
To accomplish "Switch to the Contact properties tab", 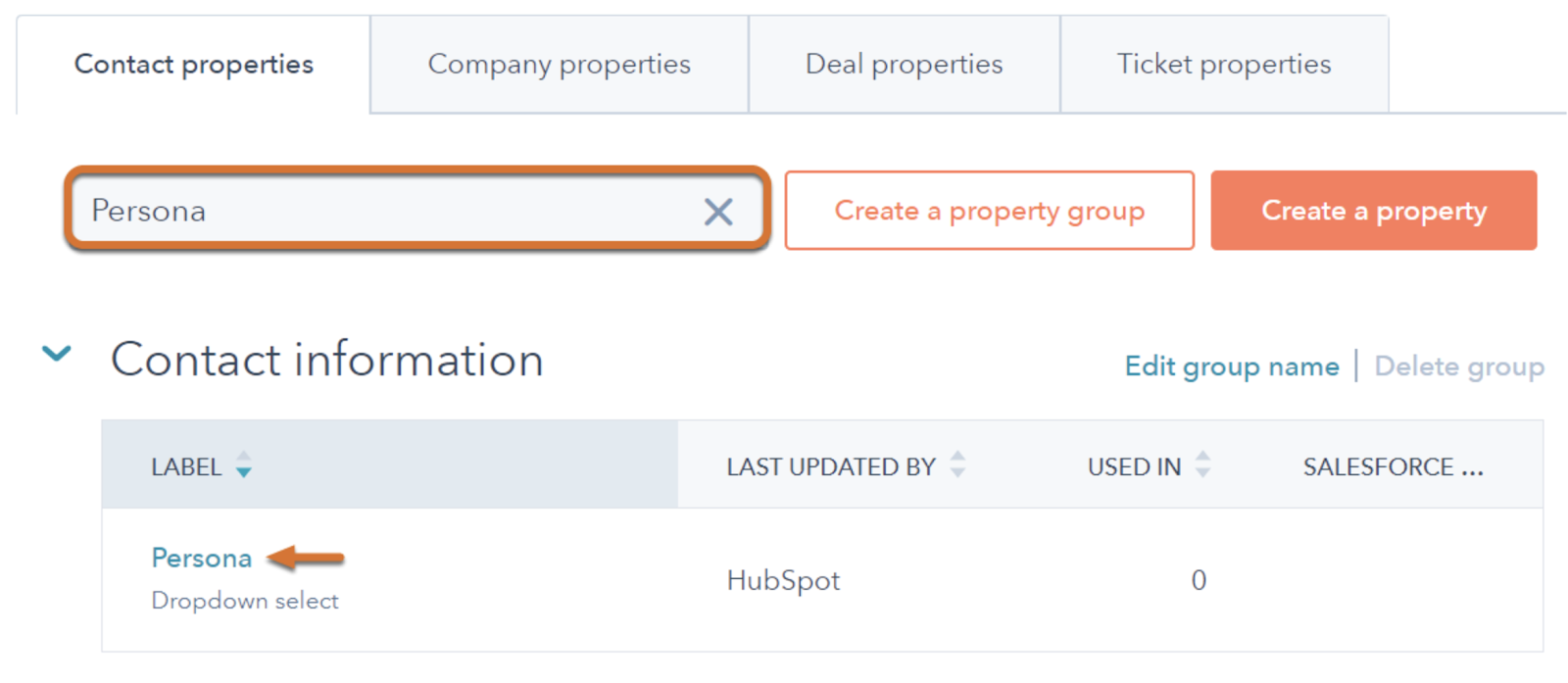I will point(194,65).
